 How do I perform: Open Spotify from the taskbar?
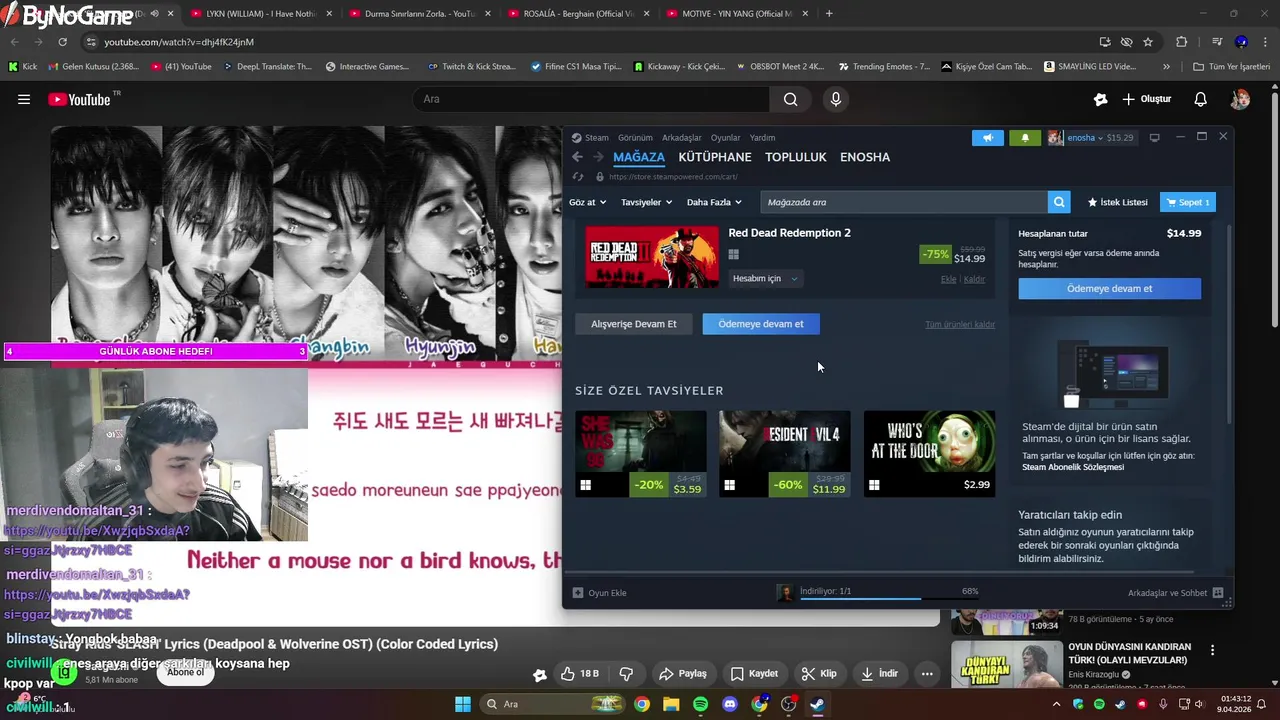tap(700, 704)
